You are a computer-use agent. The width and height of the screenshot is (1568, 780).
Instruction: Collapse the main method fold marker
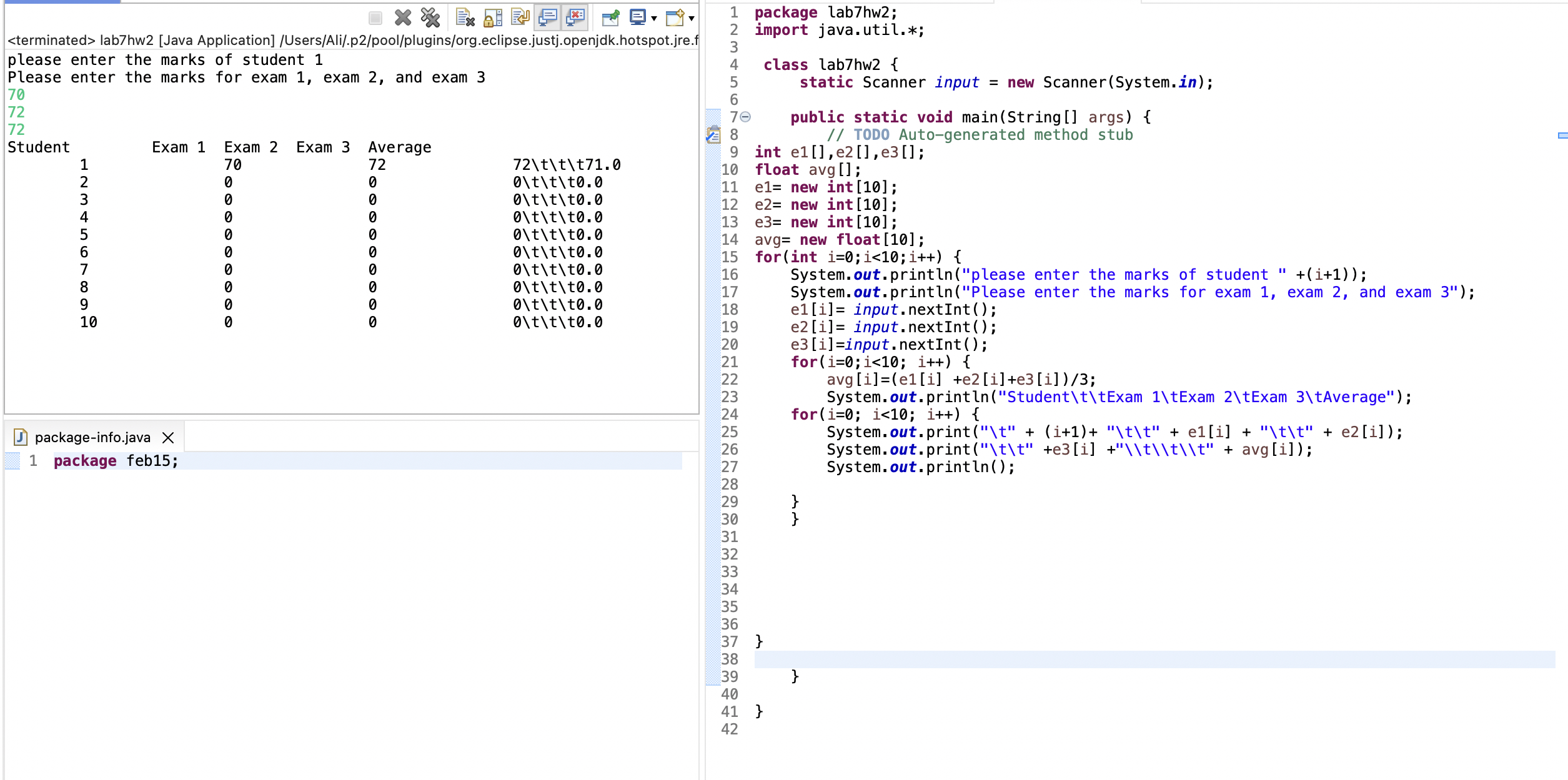[x=745, y=117]
